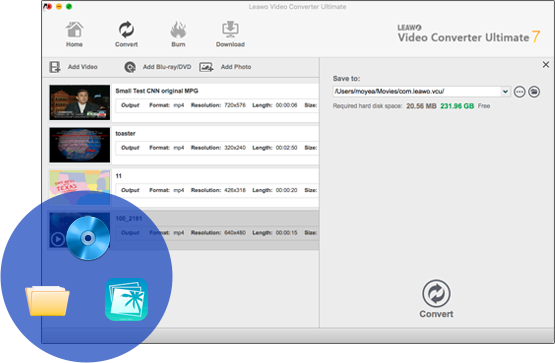Click the yellow folder graphic icon
This screenshot has height=363, width=555.
(x=47, y=300)
